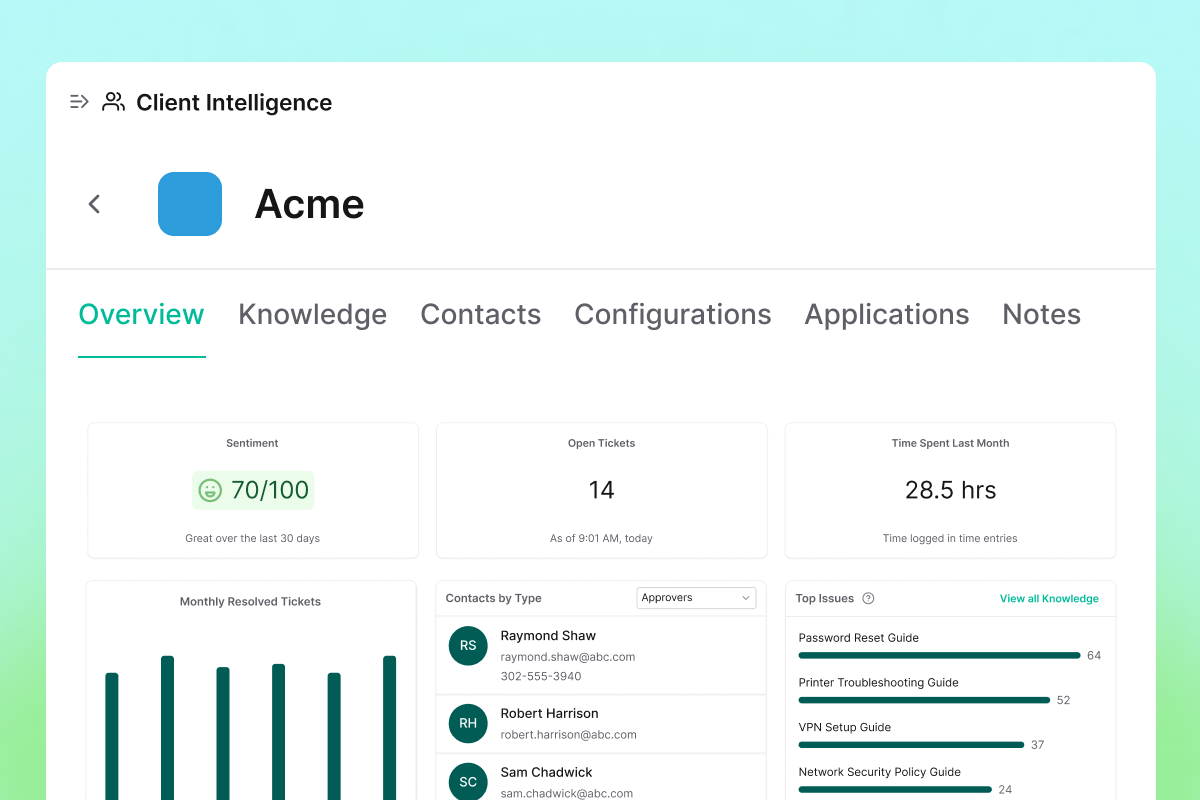The height and width of the screenshot is (800, 1200).
Task: Switch to the Knowledge tab
Action: click(312, 314)
